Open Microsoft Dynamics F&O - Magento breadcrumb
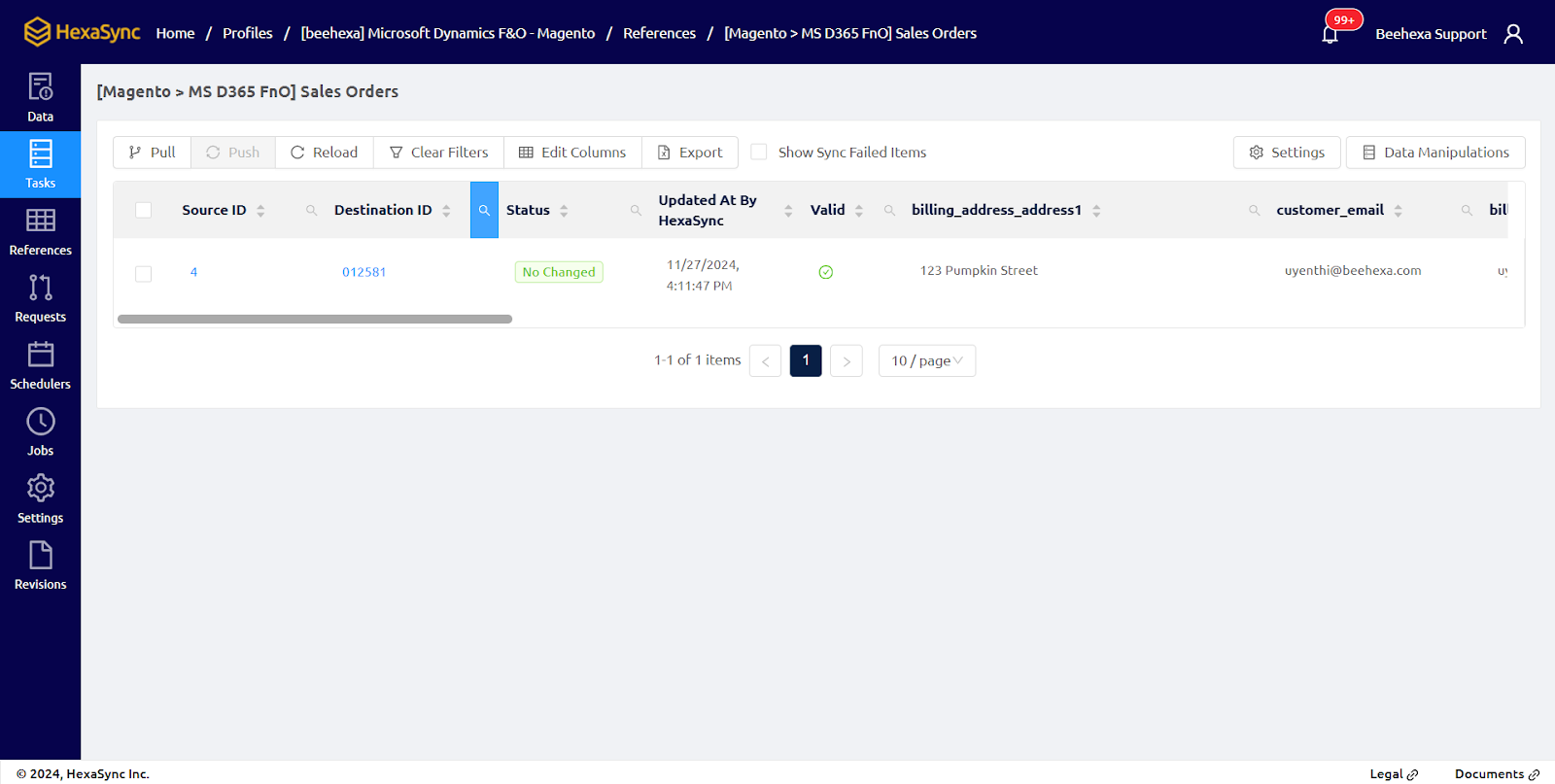The image size is (1555, 784). [448, 33]
